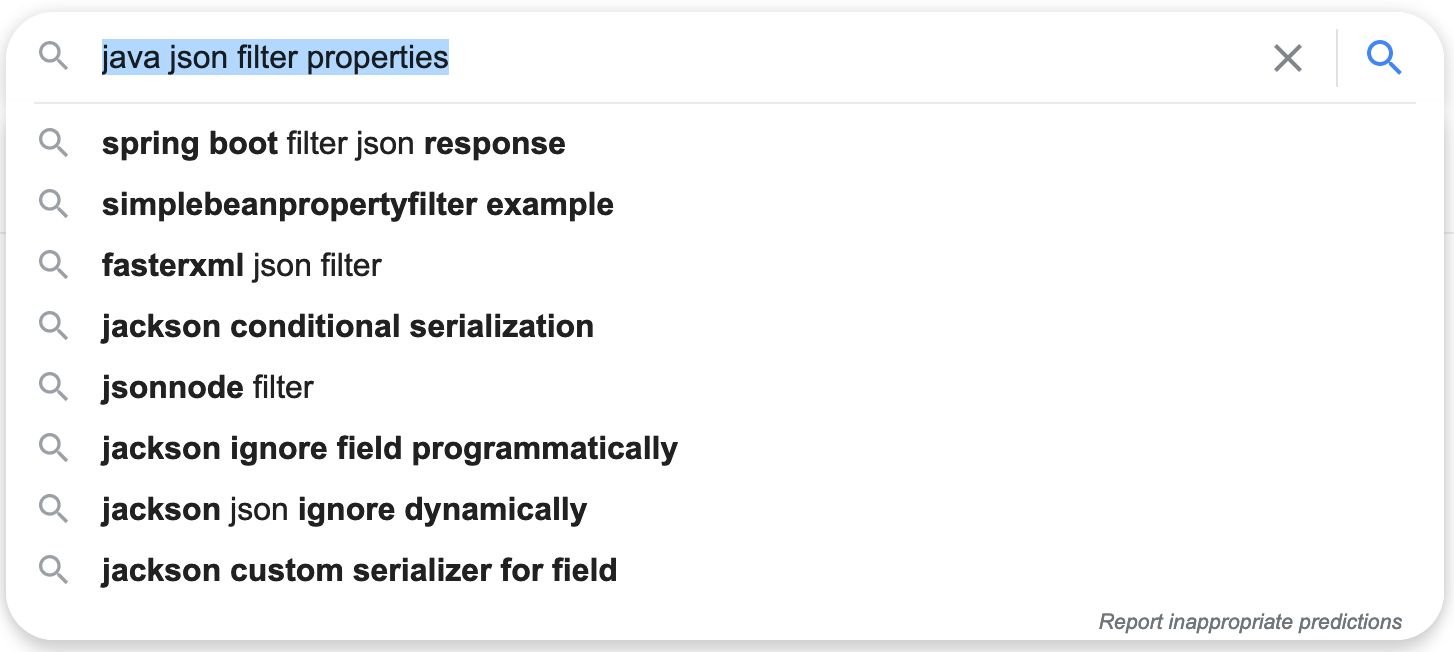This screenshot has width=1454, height=652.
Task: Click magnifier icon beside "simplebeanpropertyfilter example"
Action: (x=53, y=204)
